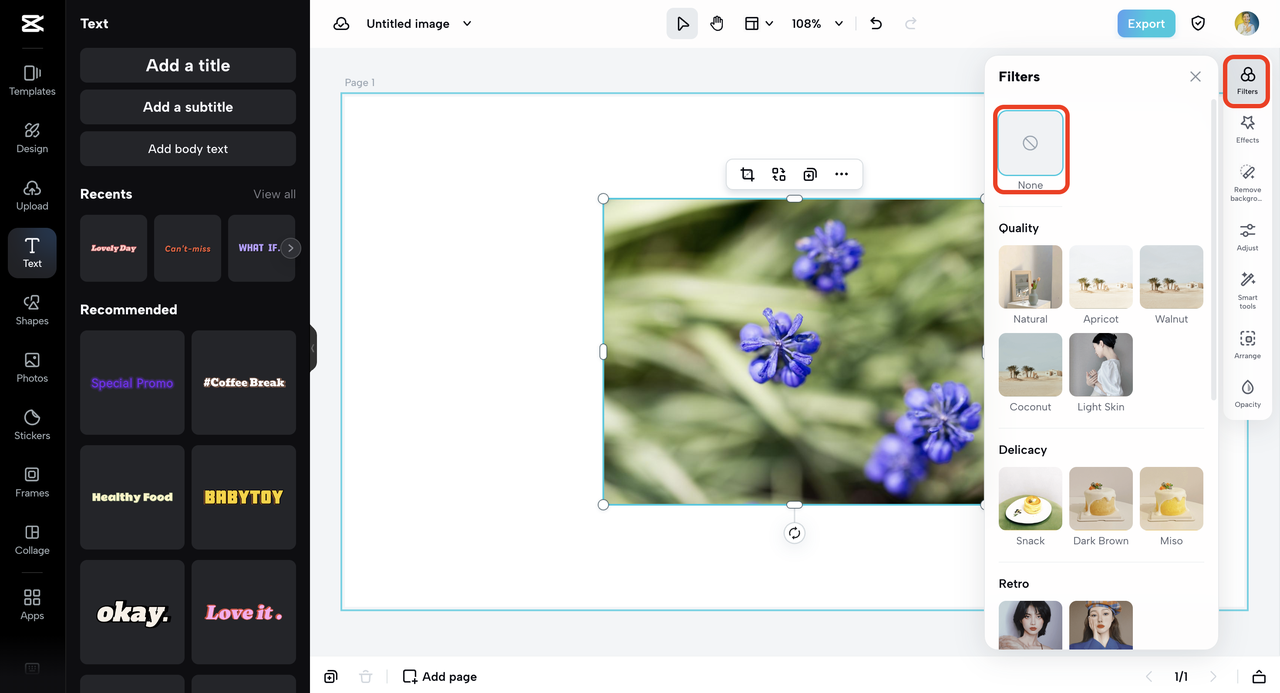Show more recent text styles with arrow
Image resolution: width=1280 pixels, height=693 pixels.
tap(290, 248)
